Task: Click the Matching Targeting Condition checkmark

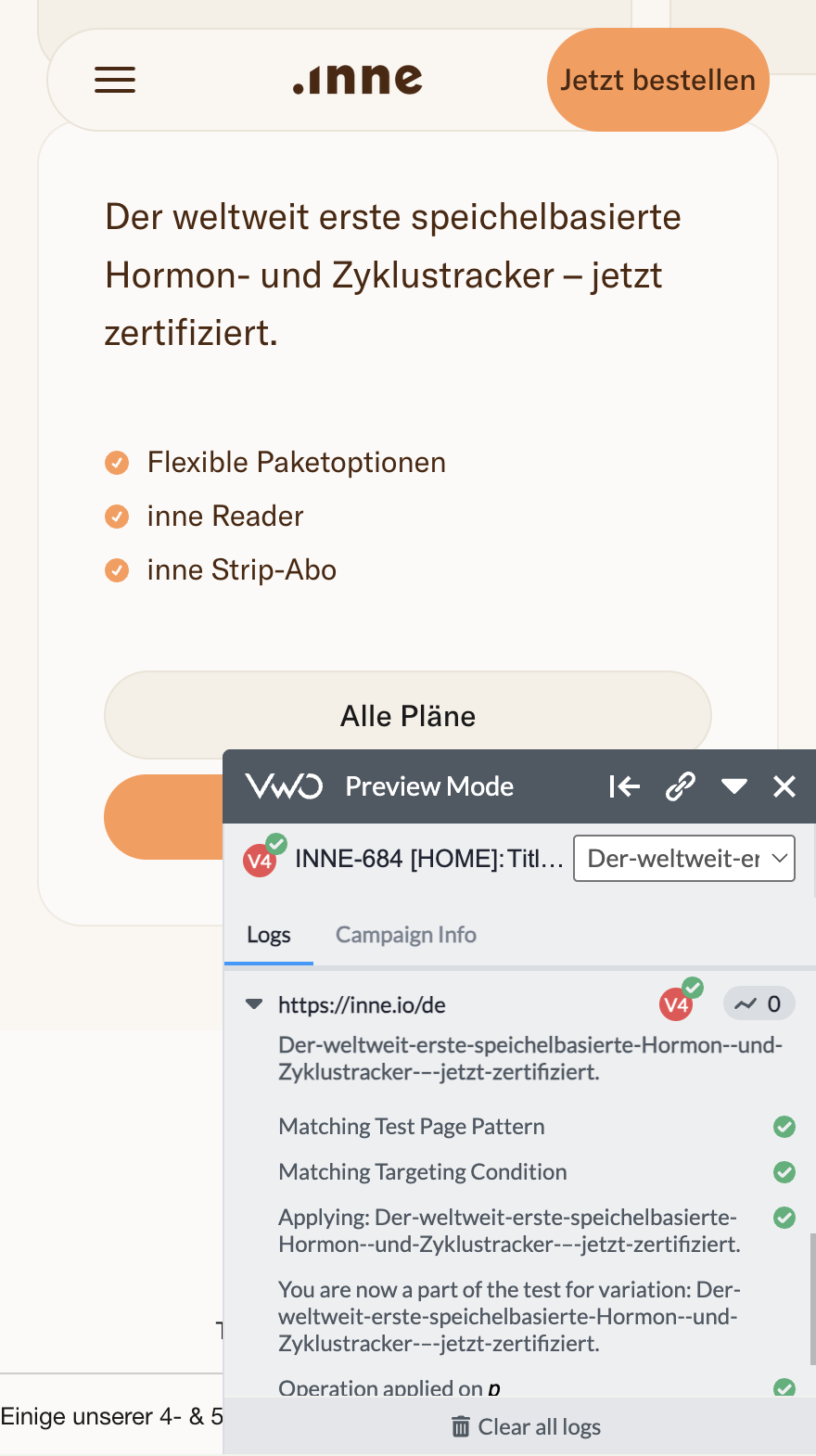Action: point(784,1172)
